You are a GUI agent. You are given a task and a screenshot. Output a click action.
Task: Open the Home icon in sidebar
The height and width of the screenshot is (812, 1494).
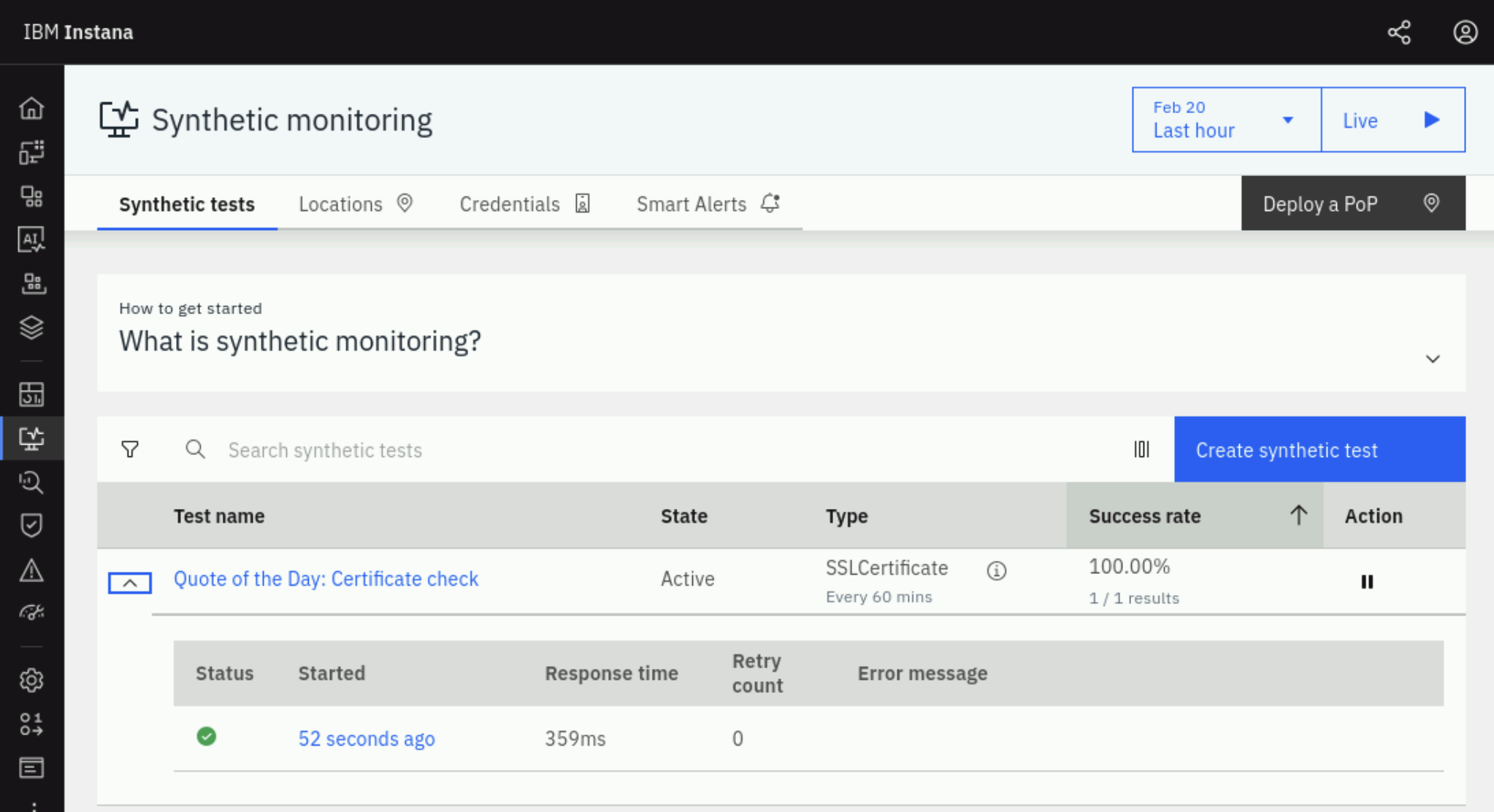click(31, 108)
